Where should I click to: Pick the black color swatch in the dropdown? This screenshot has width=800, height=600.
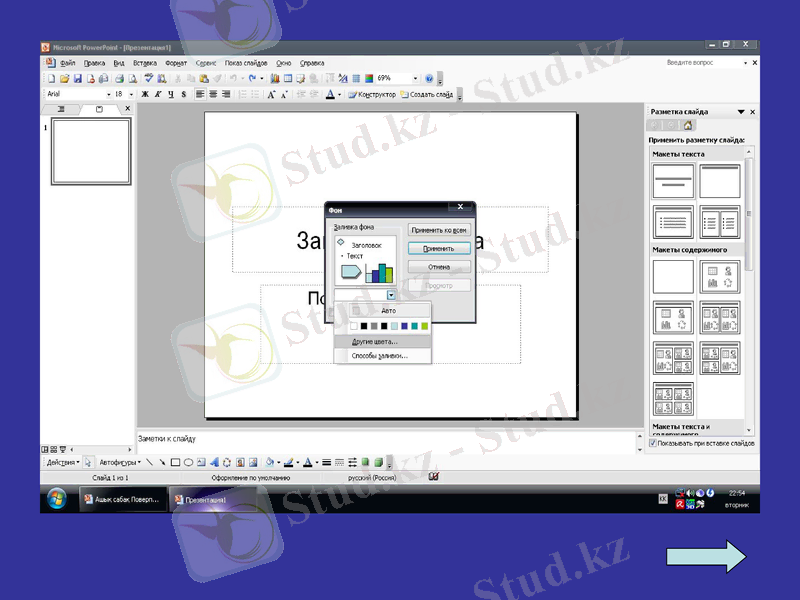pyautogui.click(x=363, y=326)
